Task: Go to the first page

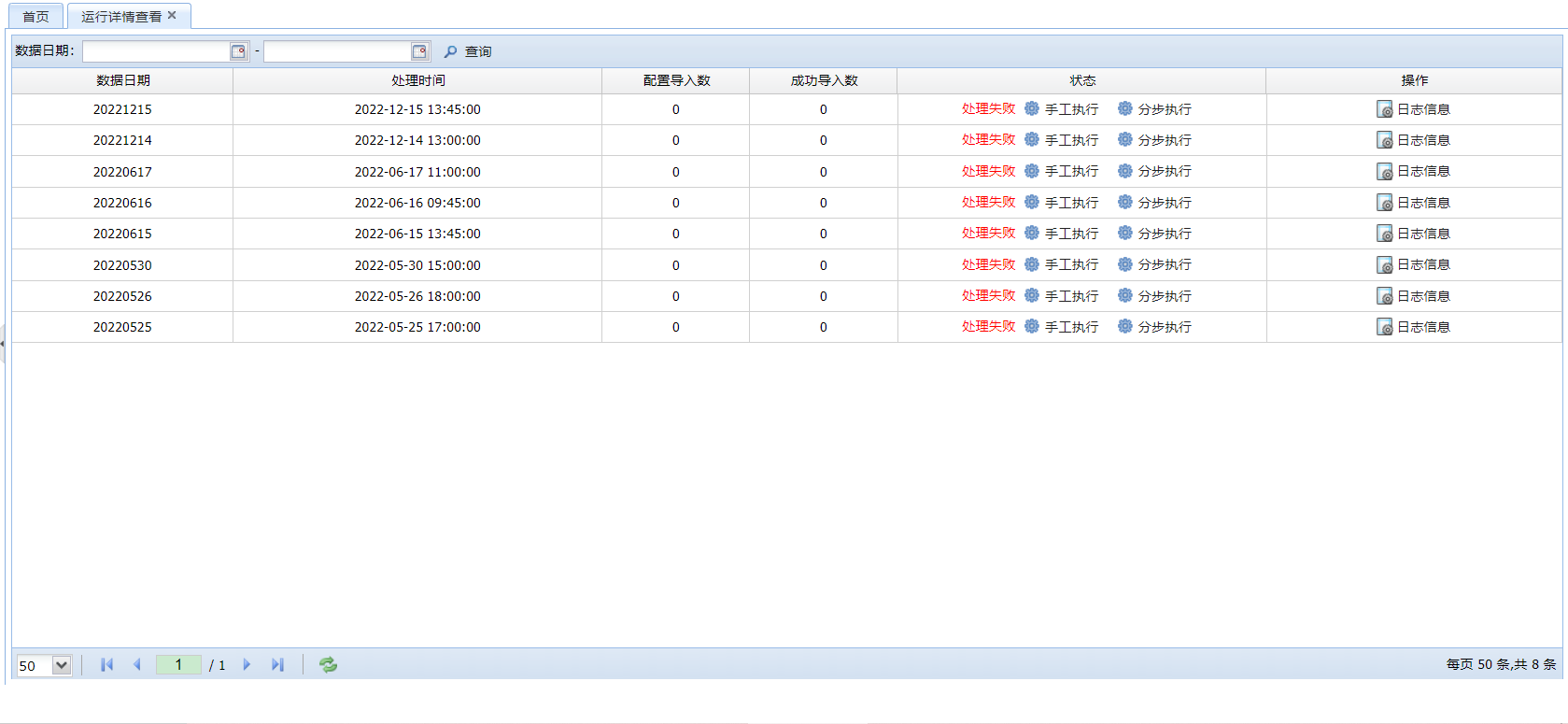Action: 106,664
